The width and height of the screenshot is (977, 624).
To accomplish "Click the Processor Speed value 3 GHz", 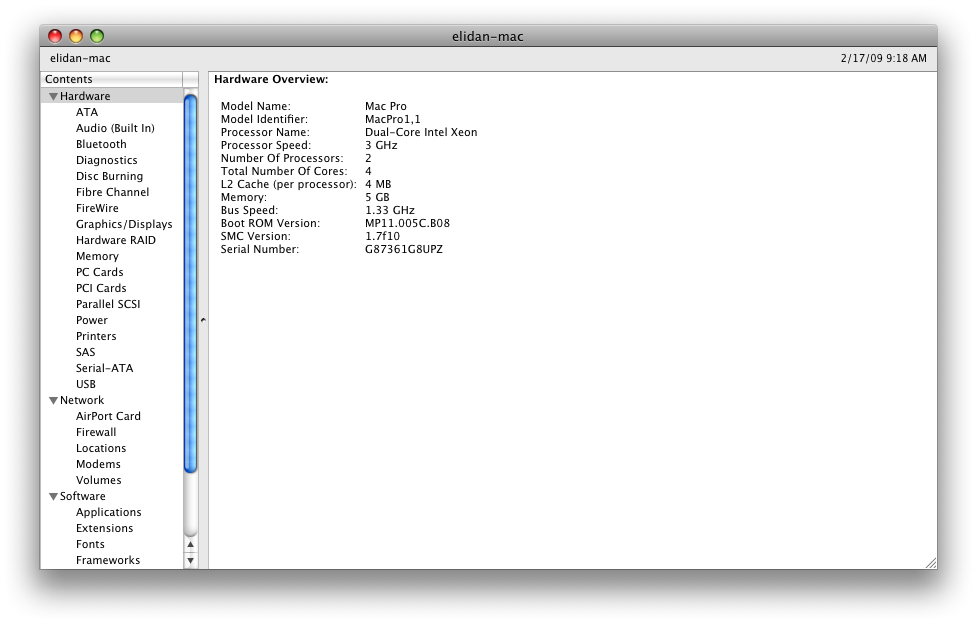I will pyautogui.click(x=381, y=145).
